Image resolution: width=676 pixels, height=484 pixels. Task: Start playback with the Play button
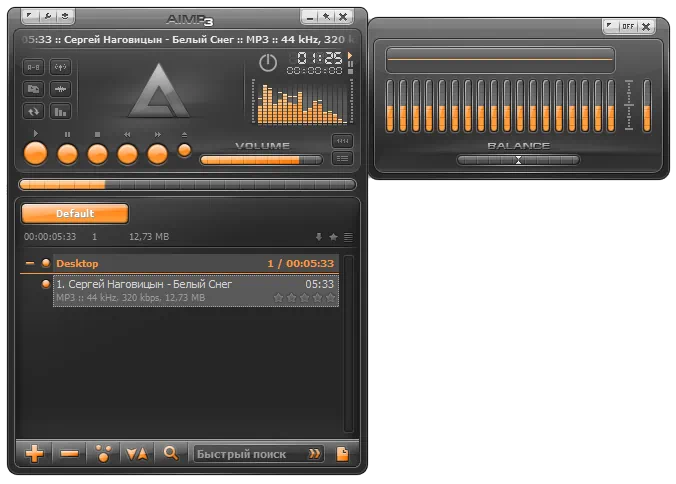tap(35, 153)
